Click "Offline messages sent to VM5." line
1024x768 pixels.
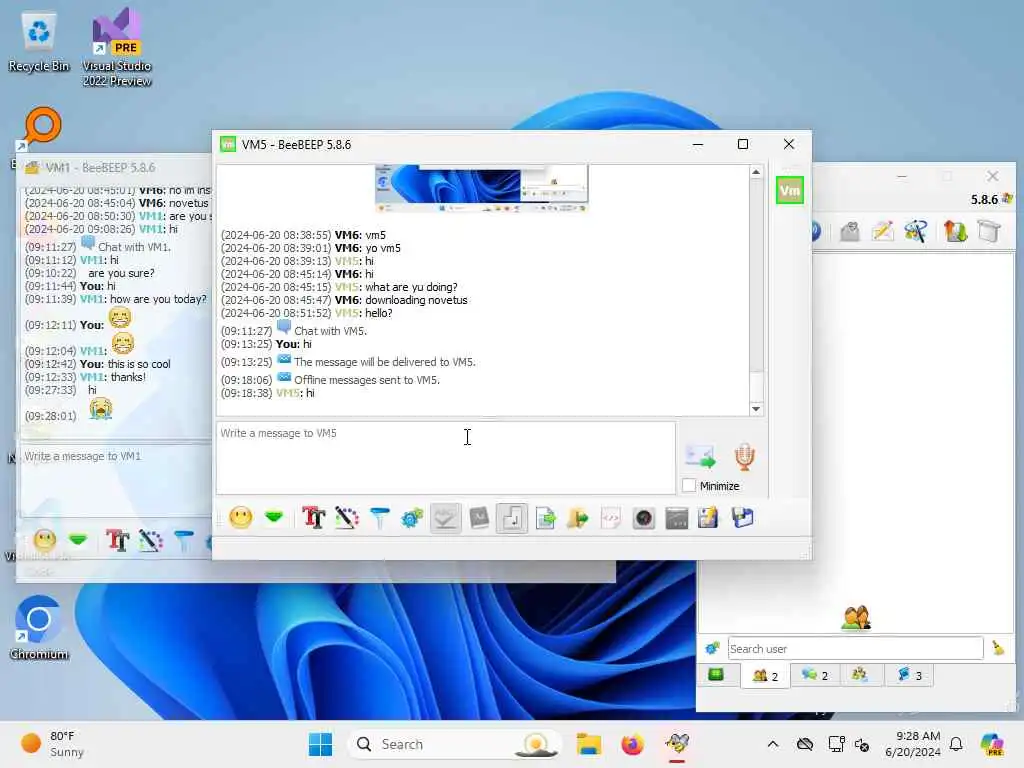pos(367,380)
